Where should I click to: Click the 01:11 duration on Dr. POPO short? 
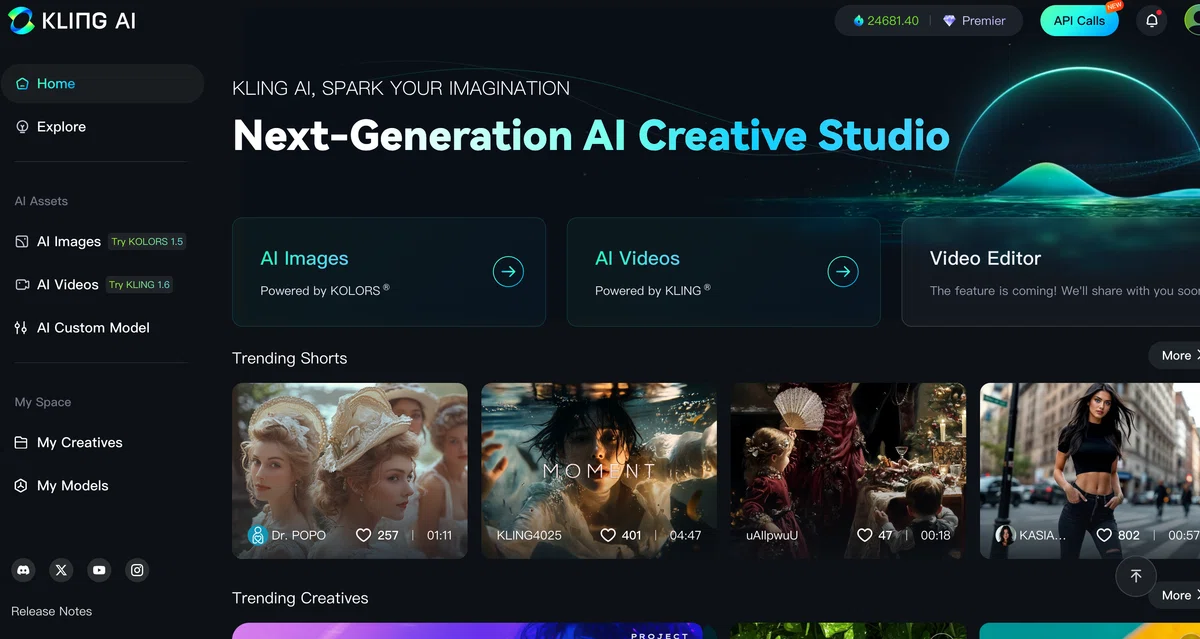[x=439, y=535]
